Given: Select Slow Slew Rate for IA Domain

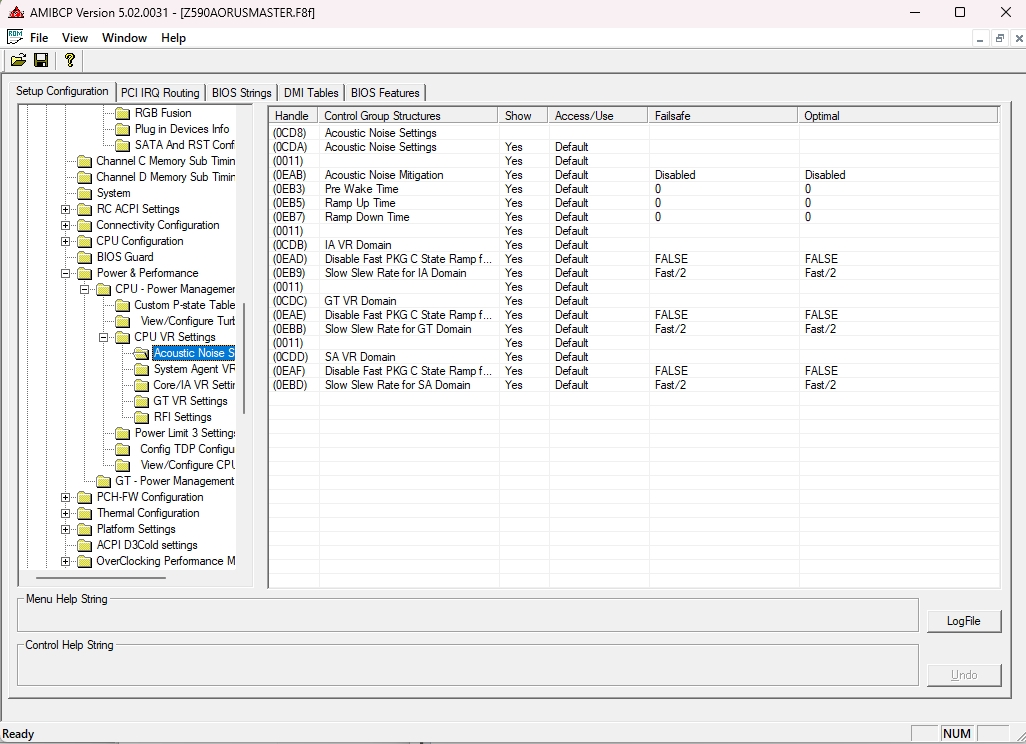Looking at the screenshot, I should [x=633, y=274].
